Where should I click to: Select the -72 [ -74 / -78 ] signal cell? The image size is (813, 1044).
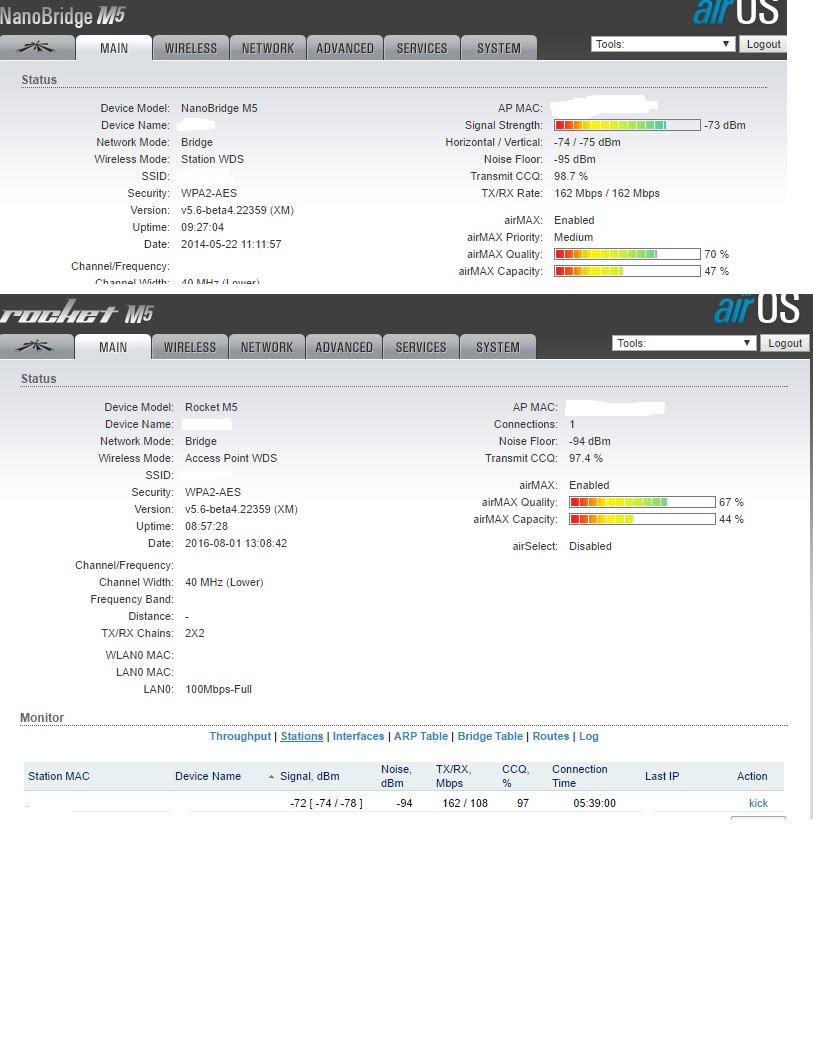(x=326, y=803)
